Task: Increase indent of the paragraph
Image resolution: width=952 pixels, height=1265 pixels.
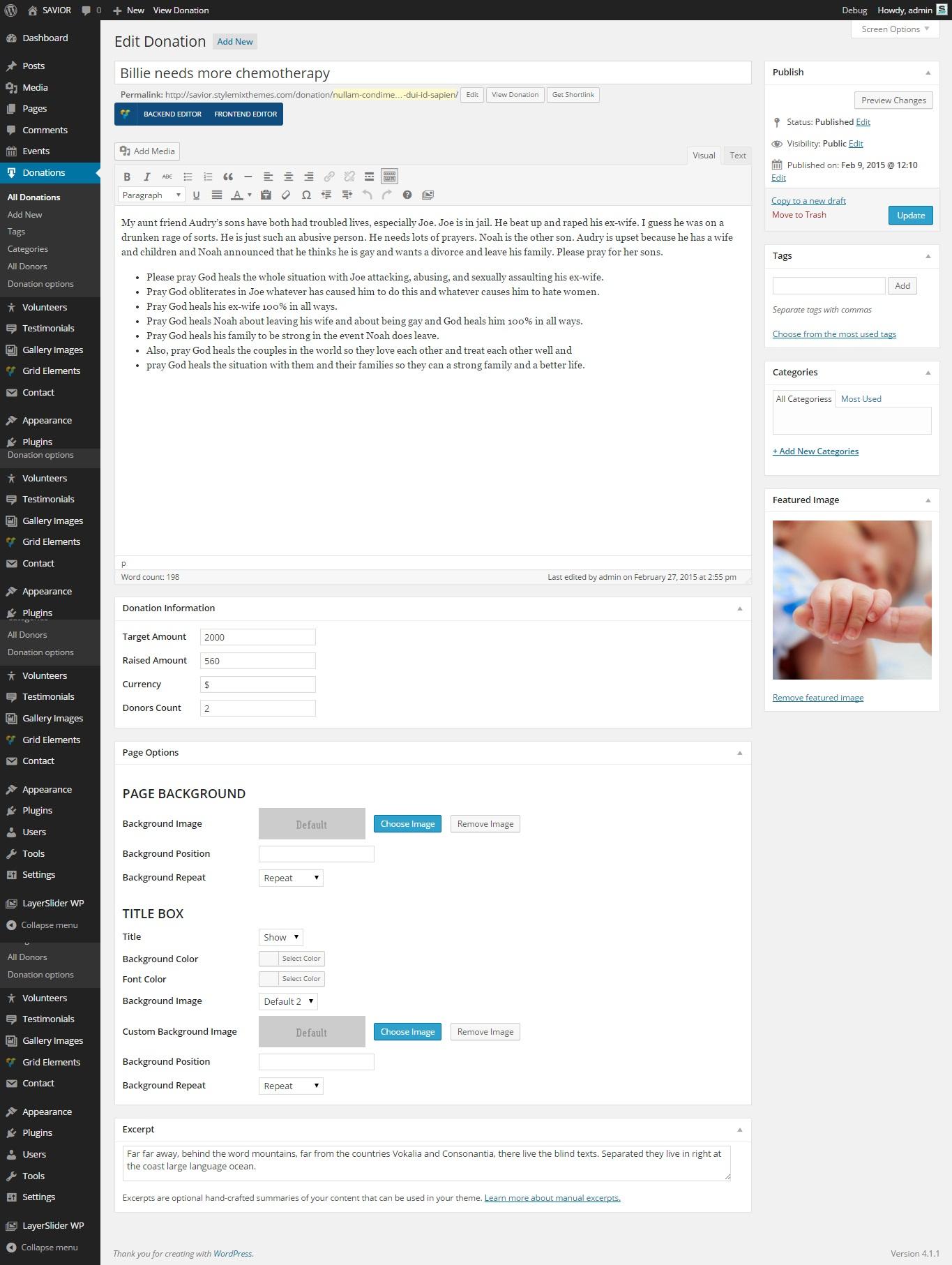Action: (347, 195)
